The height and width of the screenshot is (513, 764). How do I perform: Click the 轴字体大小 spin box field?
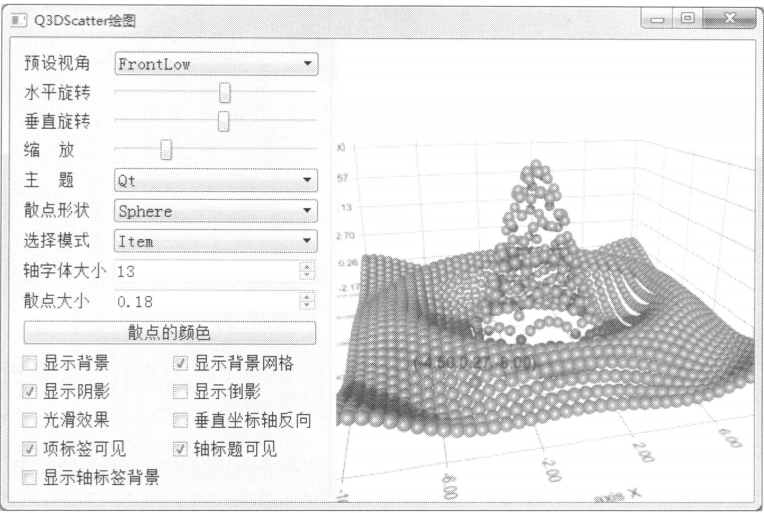205,271
